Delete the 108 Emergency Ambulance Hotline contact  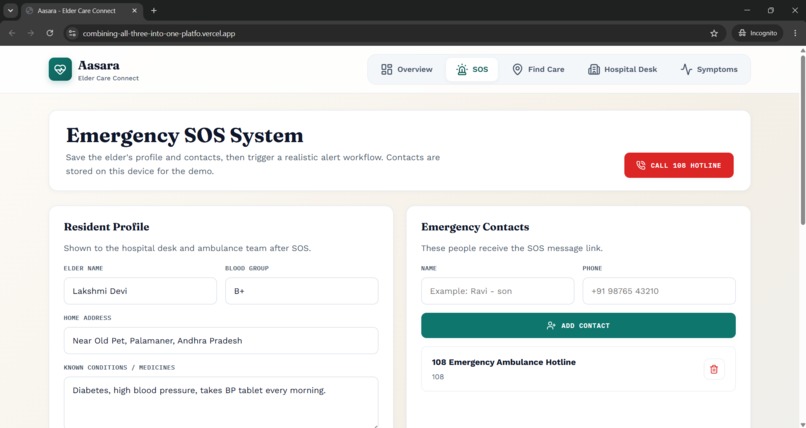point(713,369)
